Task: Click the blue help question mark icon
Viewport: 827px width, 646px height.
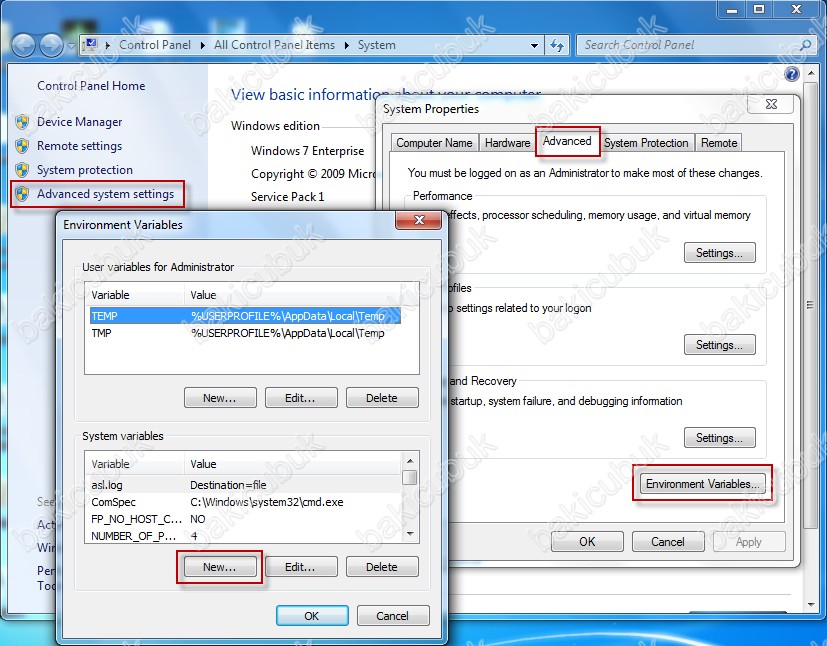Action: [x=790, y=73]
